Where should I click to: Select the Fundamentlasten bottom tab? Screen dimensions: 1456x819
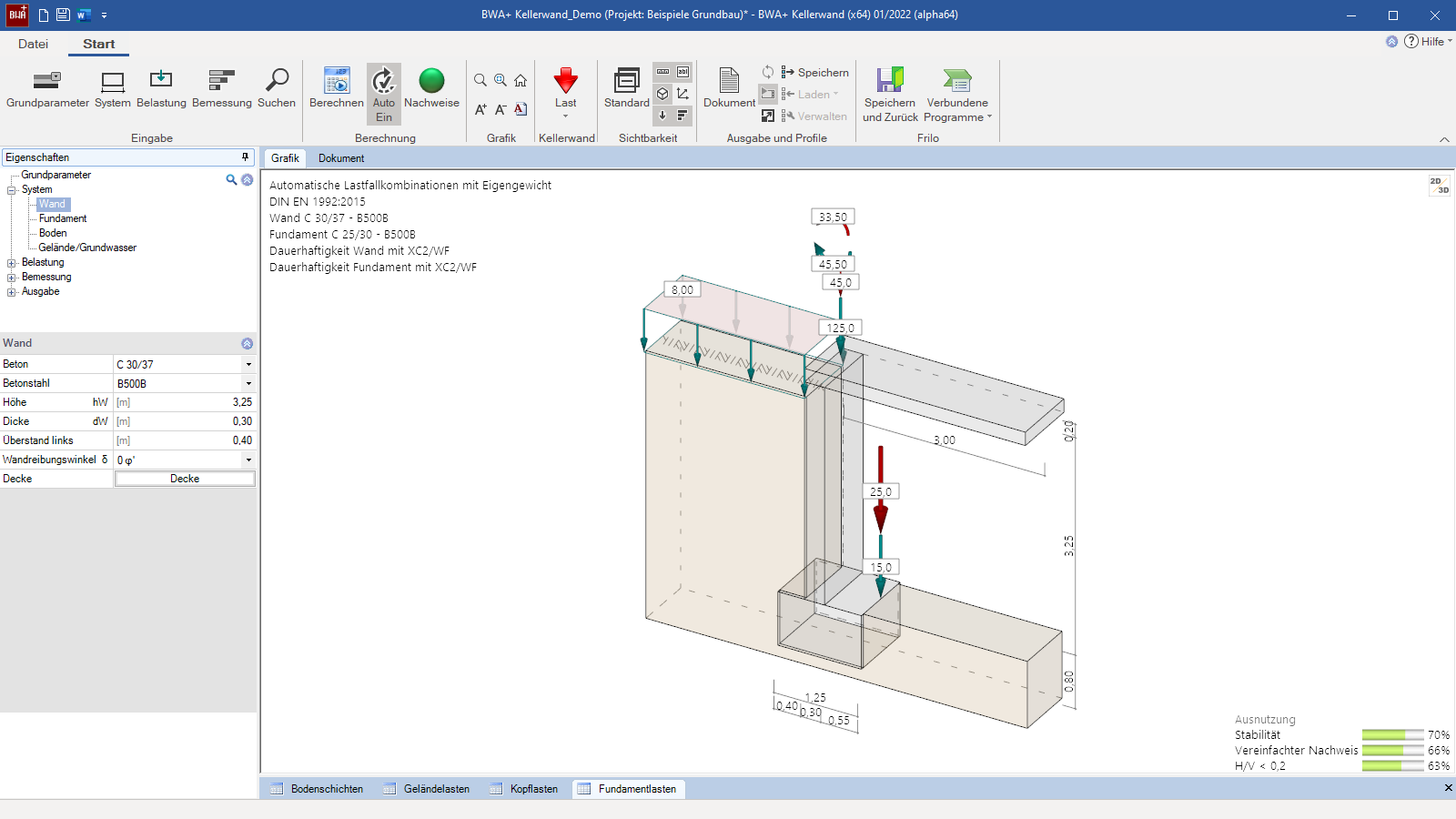pyautogui.click(x=628, y=789)
